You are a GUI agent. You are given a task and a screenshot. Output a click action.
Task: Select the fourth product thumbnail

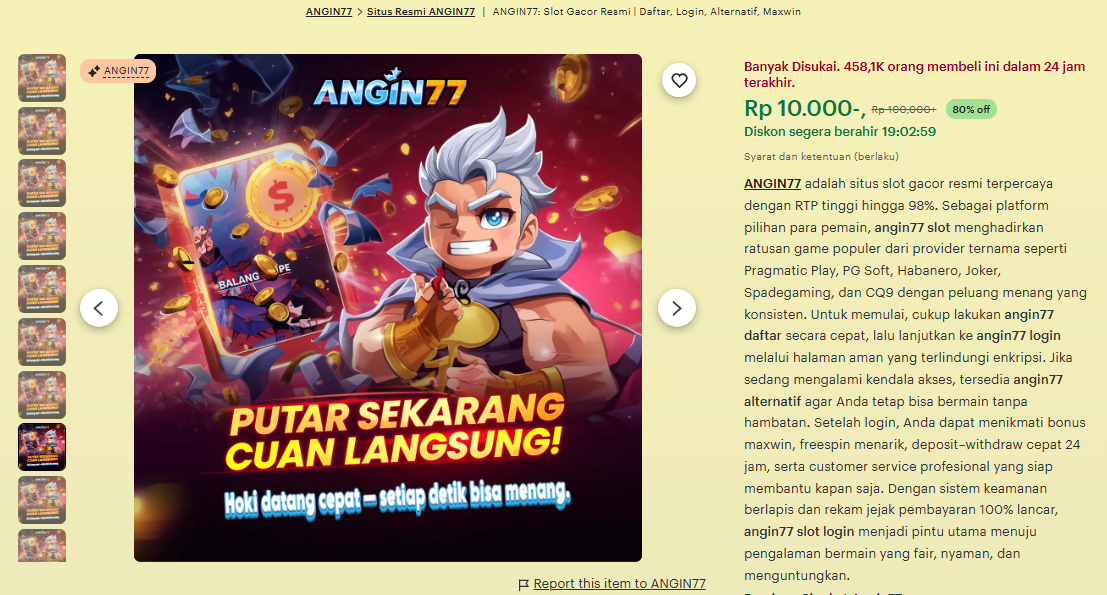tap(42, 236)
